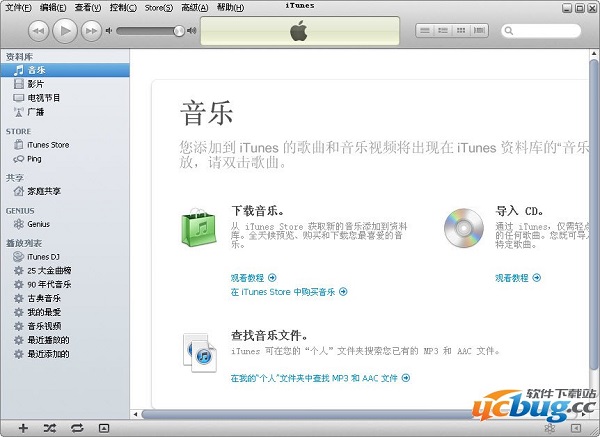The height and width of the screenshot is (437, 600).
Task: Open 在 iTunes Store 中购买音乐 link
Action: coord(289,292)
